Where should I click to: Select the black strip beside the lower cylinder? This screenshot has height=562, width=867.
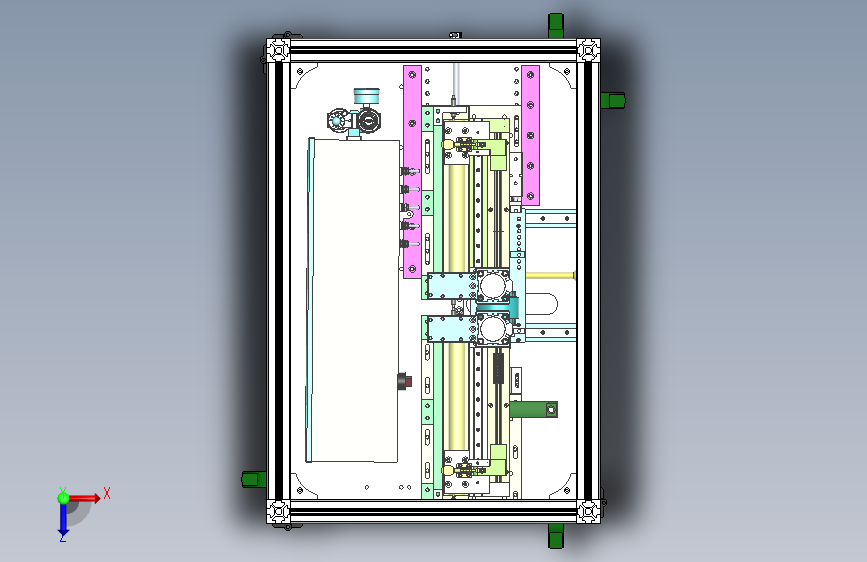point(498,367)
